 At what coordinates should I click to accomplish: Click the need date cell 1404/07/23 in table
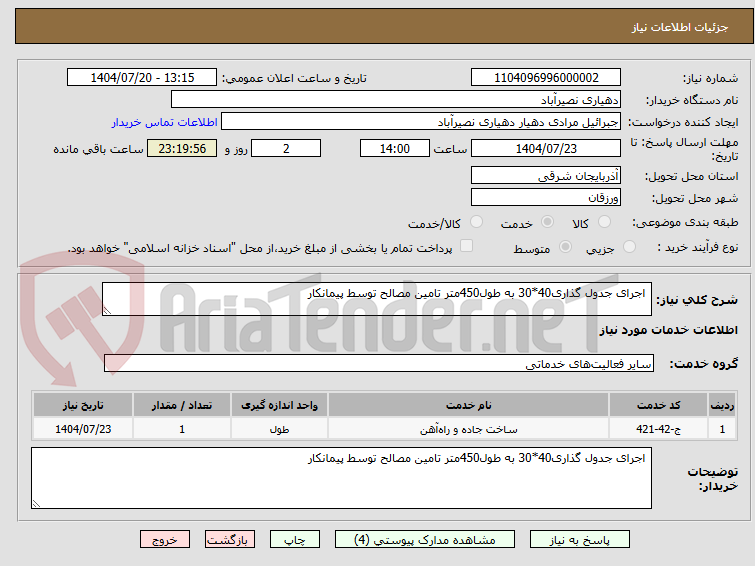[x=83, y=429]
